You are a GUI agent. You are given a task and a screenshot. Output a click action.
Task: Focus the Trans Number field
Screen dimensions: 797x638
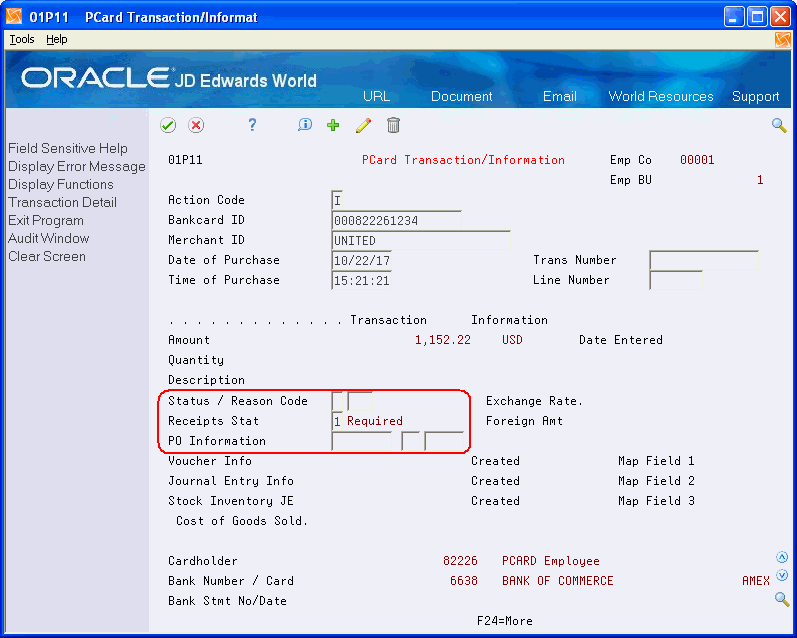coord(704,260)
